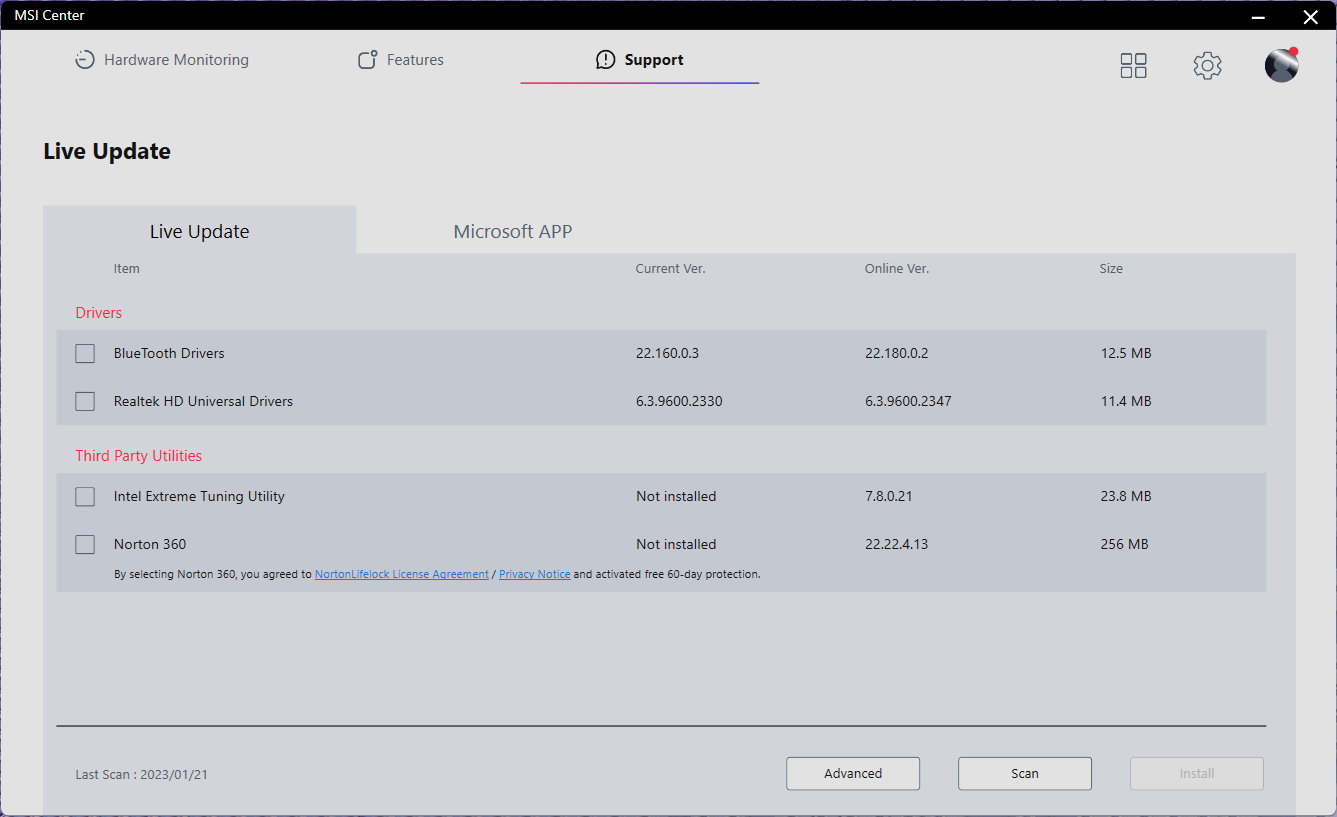
Task: Open MSI Center settings gear
Action: pos(1207,65)
